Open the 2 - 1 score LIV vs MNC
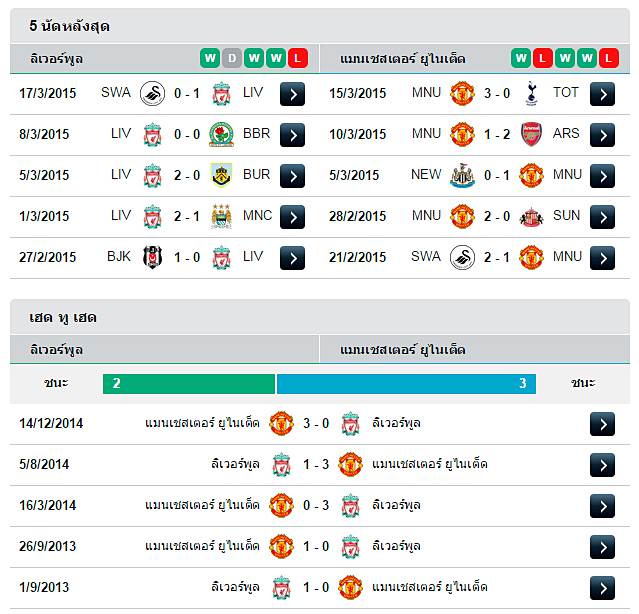 187,216
